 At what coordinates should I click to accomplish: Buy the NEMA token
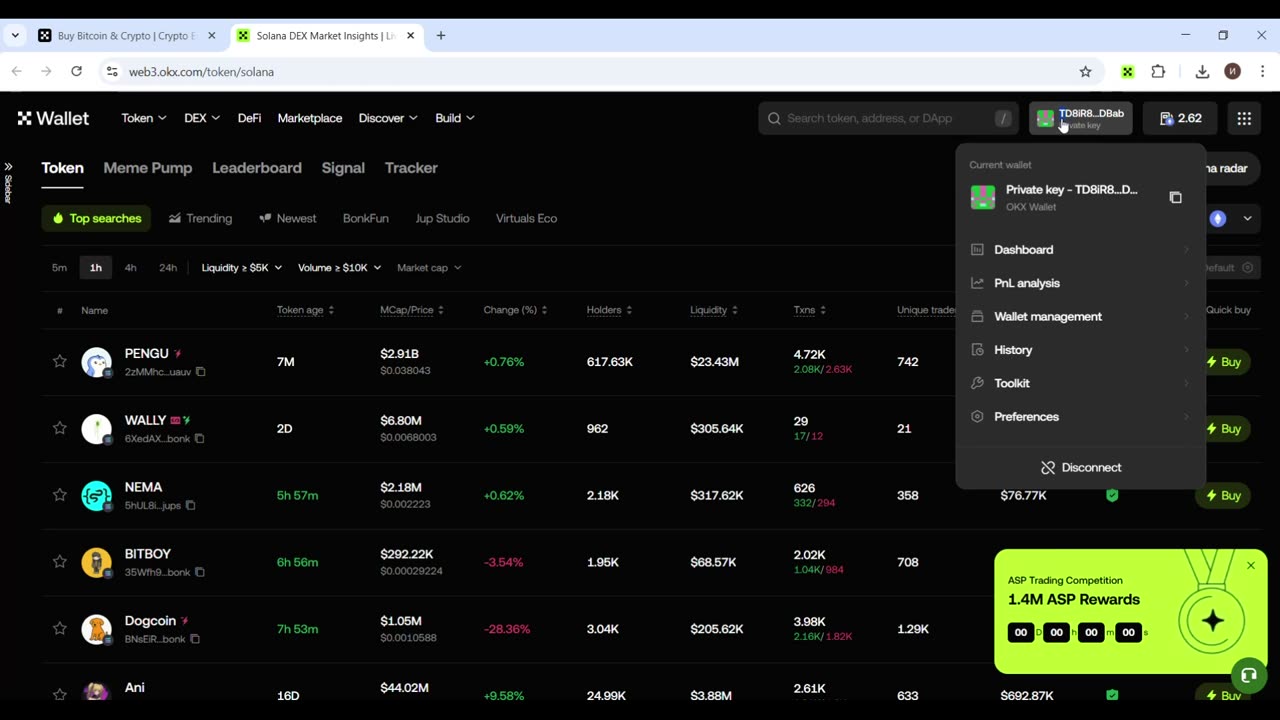(1224, 495)
